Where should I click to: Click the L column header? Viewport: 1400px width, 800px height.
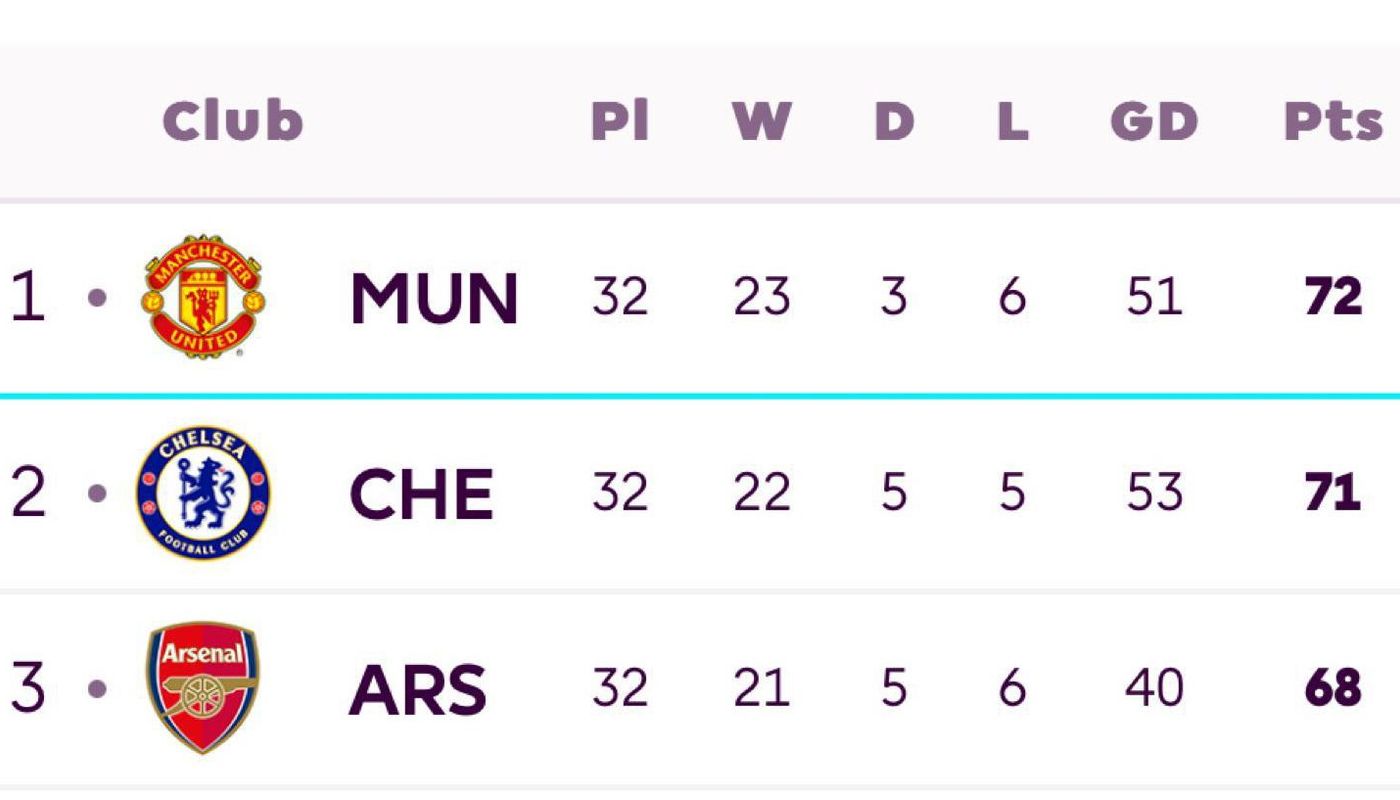[x=1012, y=121]
